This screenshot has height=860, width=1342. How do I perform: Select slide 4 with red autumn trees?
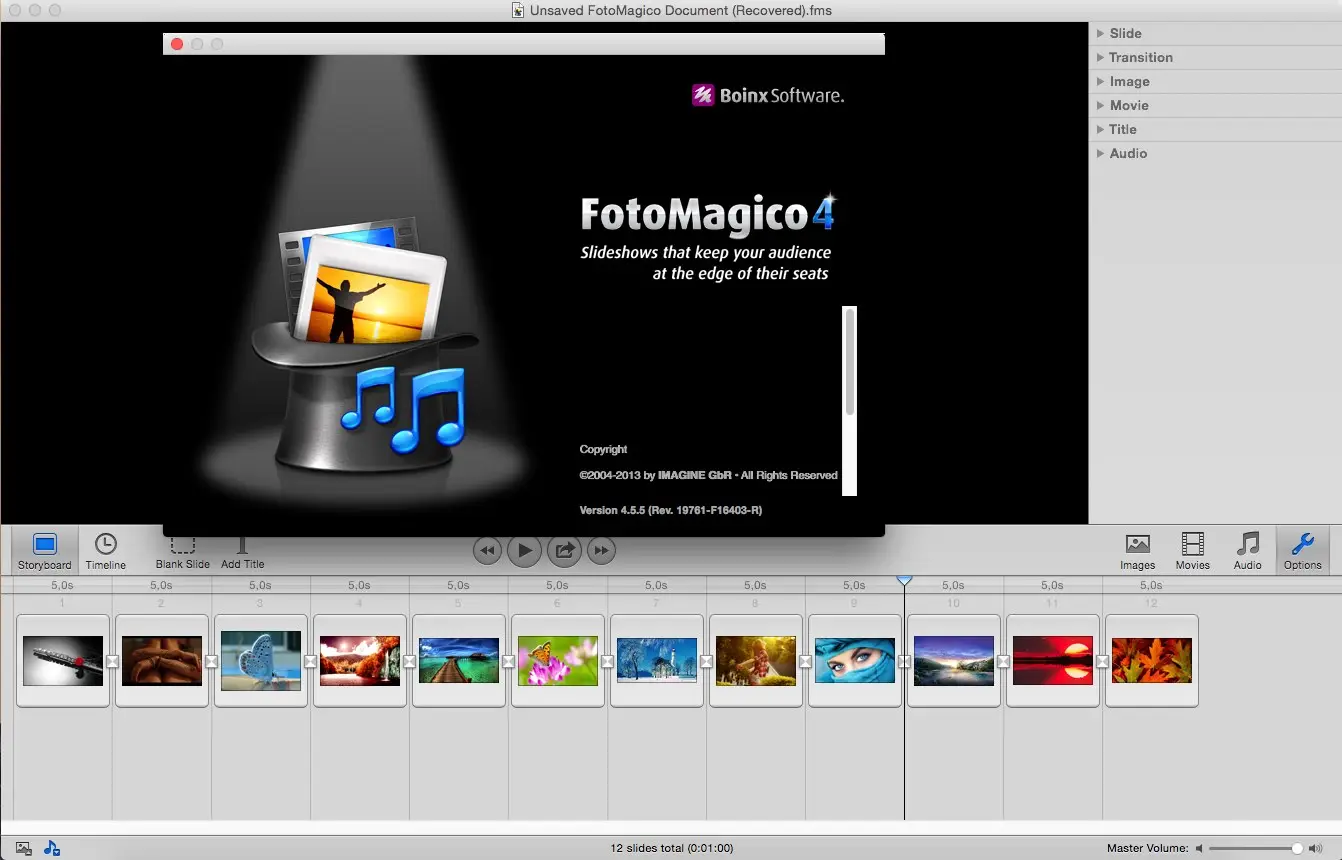pos(360,661)
